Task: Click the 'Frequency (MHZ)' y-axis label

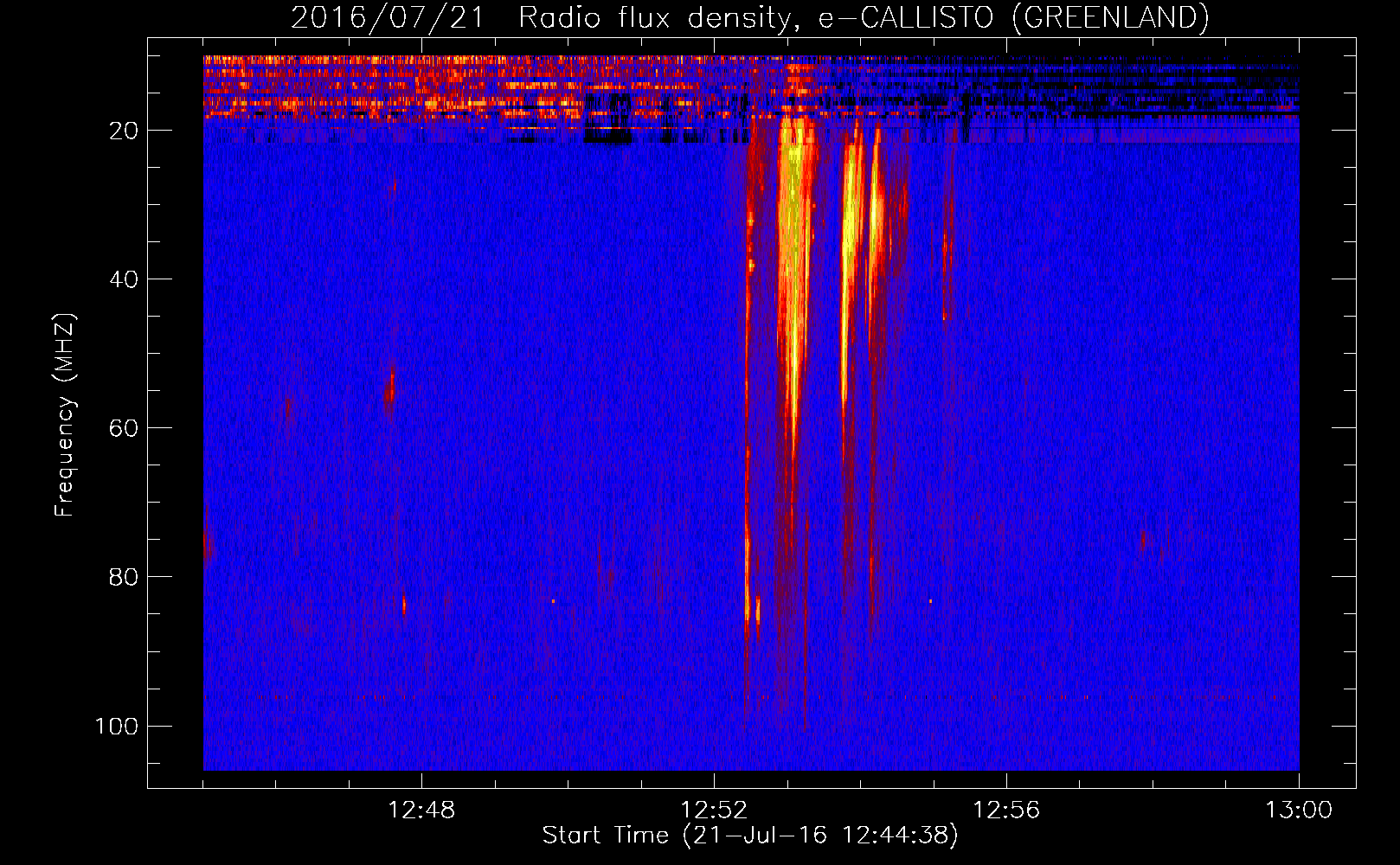Action: tap(65, 415)
